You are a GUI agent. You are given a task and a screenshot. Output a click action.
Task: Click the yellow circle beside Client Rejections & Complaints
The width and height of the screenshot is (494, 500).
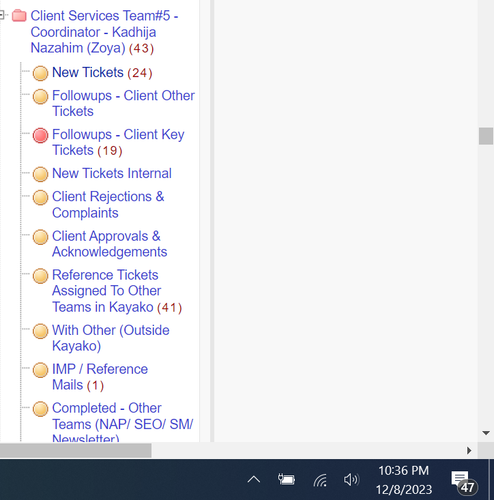point(40,197)
